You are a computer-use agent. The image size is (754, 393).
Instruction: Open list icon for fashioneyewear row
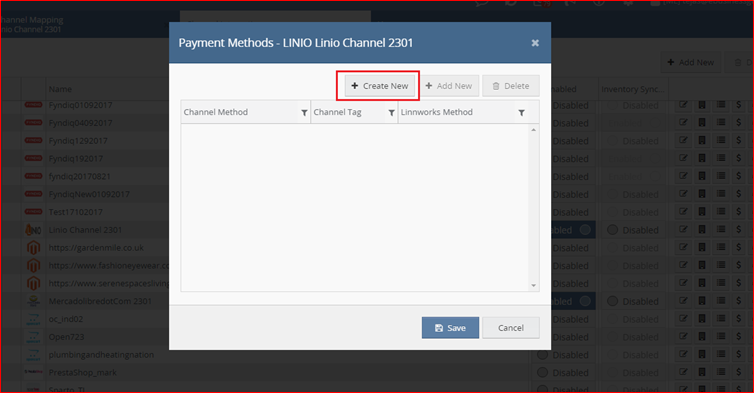click(720, 265)
